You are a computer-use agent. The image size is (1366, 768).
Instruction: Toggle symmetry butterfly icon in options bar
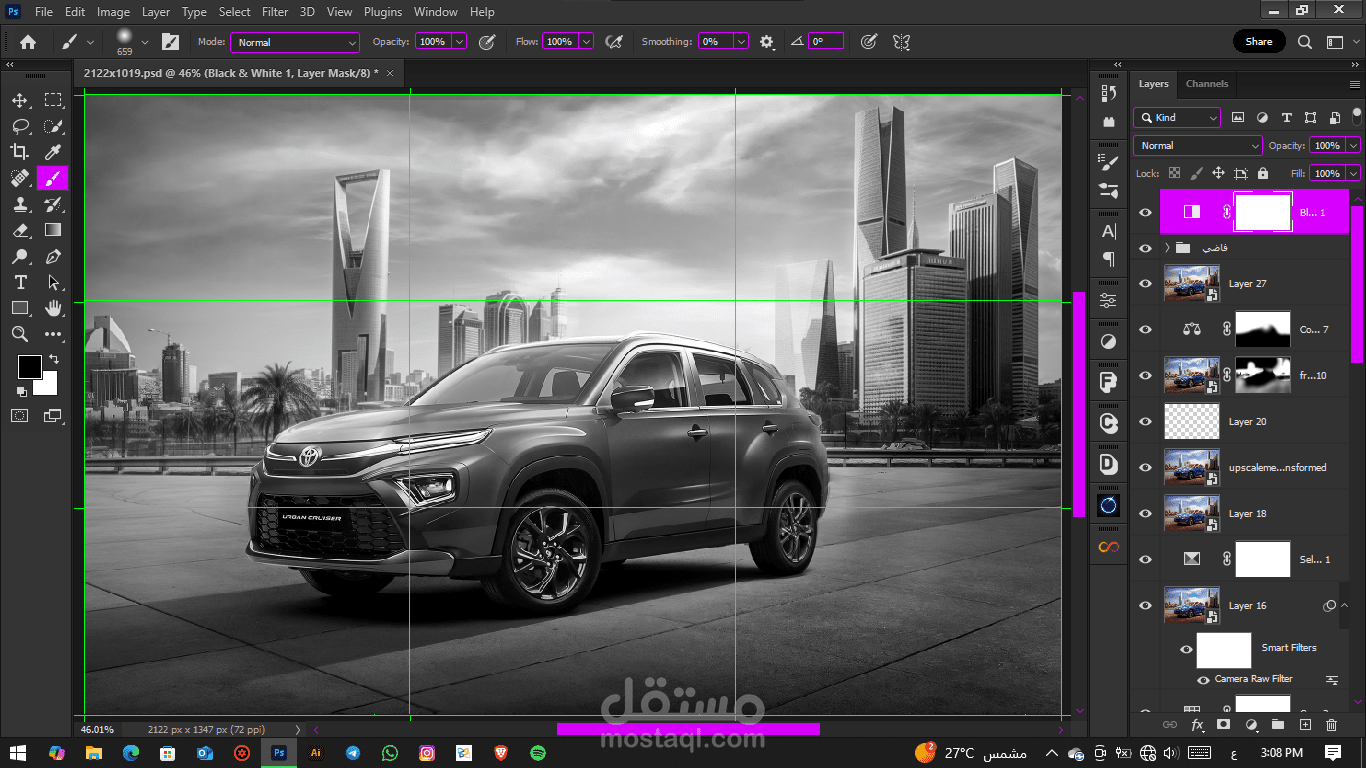pos(901,42)
